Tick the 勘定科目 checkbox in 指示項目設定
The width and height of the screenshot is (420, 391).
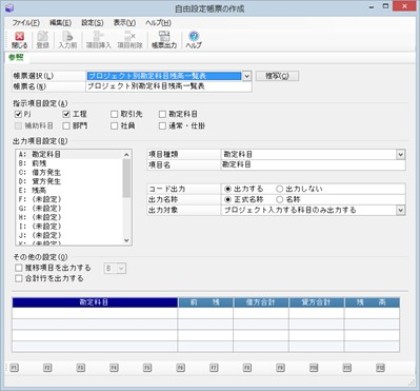[x=162, y=114]
